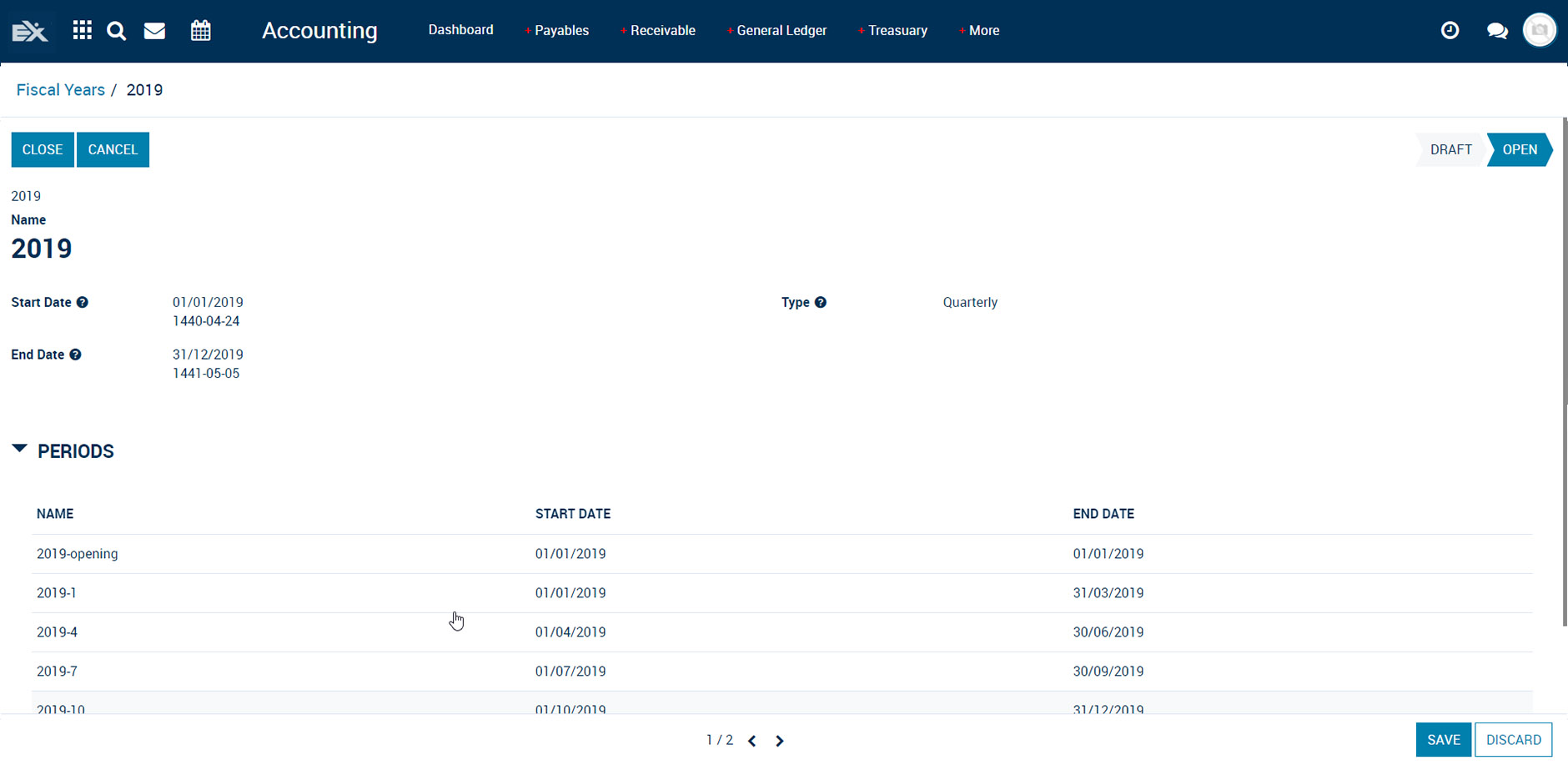Image resolution: width=1568 pixels, height=765 pixels.
Task: Sort by END DATE column header
Action: 1103,514
